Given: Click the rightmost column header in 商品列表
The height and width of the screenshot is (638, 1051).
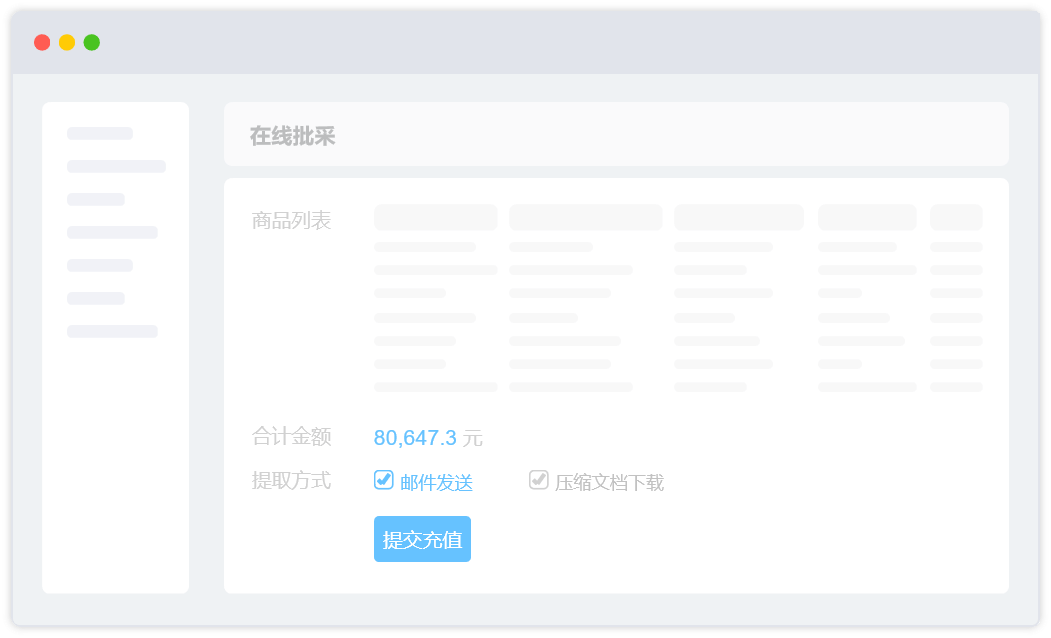Looking at the screenshot, I should [x=956, y=217].
